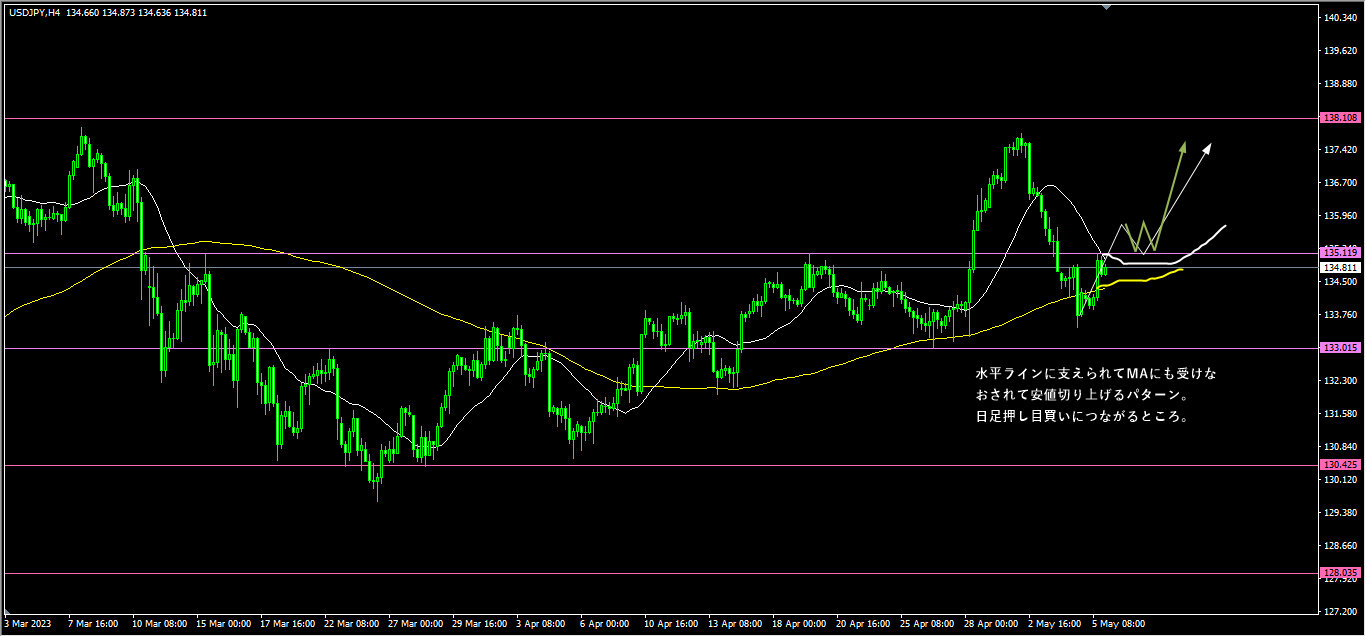This screenshot has height=637, width=1366.
Task: Click the 5 May 08:00 time label
Action: (x=1117, y=623)
